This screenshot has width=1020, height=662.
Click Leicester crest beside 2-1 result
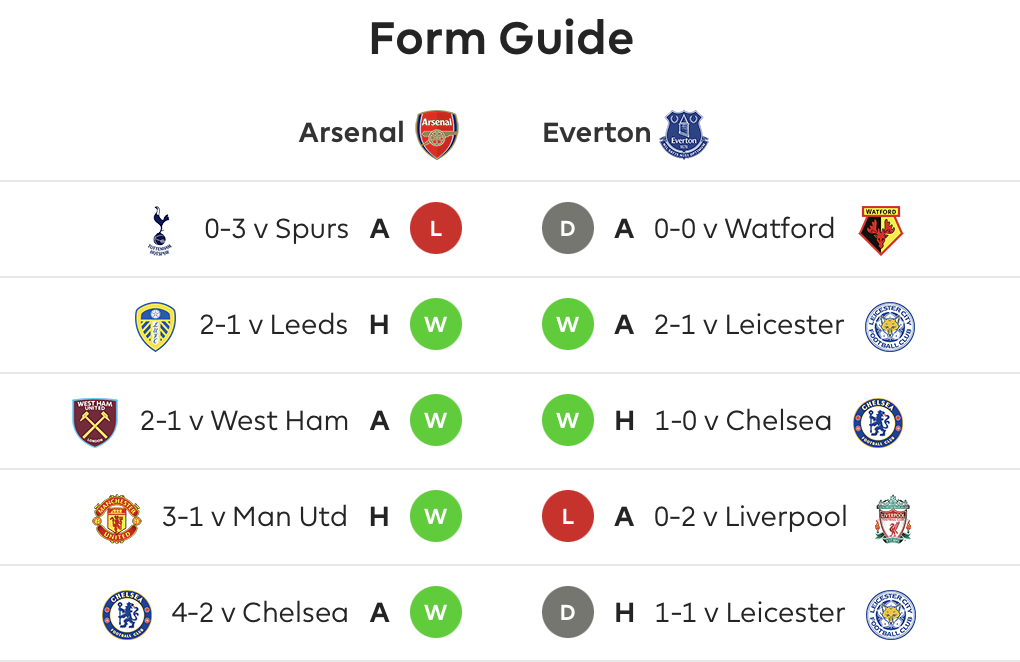890,326
